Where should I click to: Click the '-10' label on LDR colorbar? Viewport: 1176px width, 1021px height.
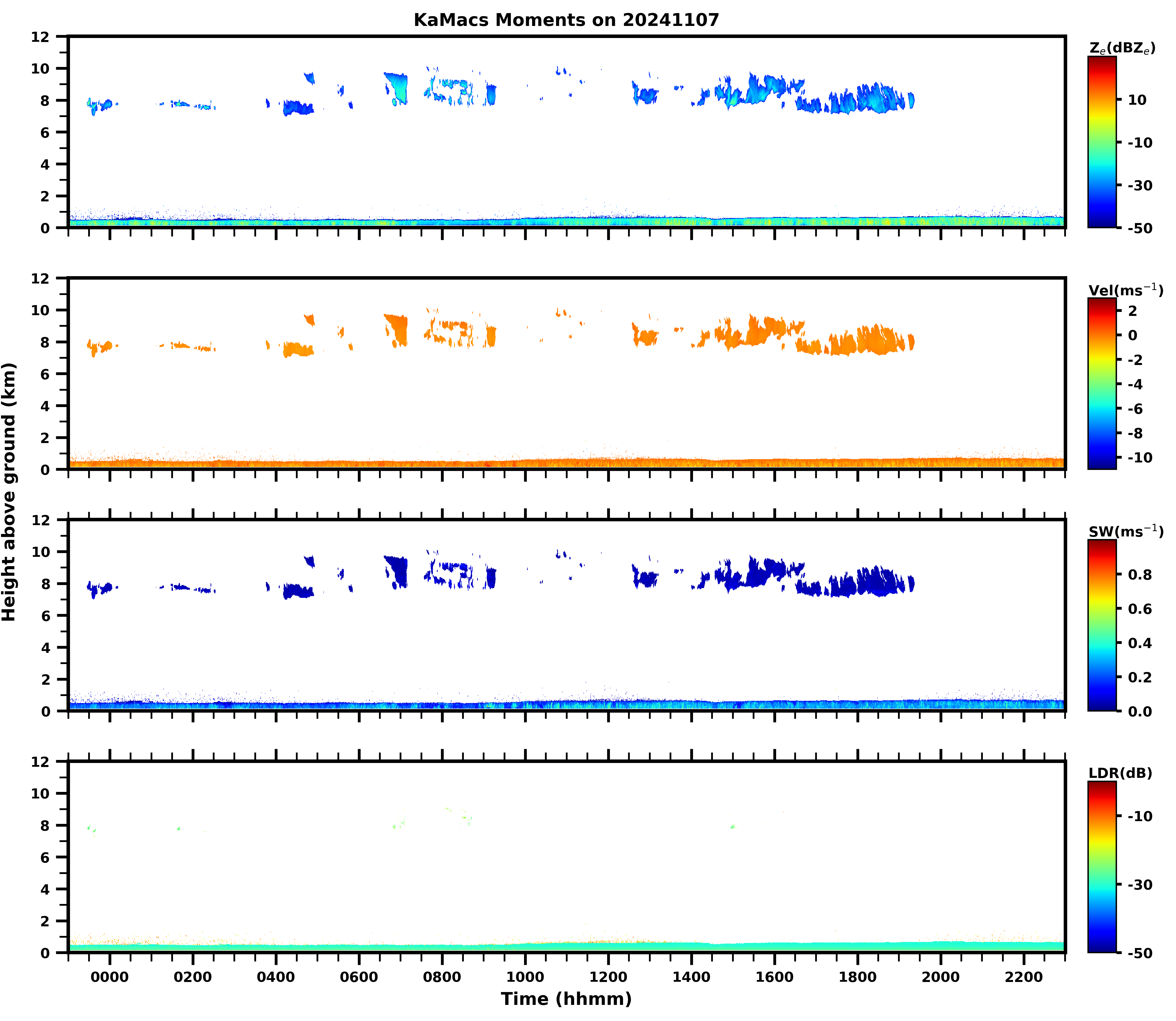[x=1140, y=816]
